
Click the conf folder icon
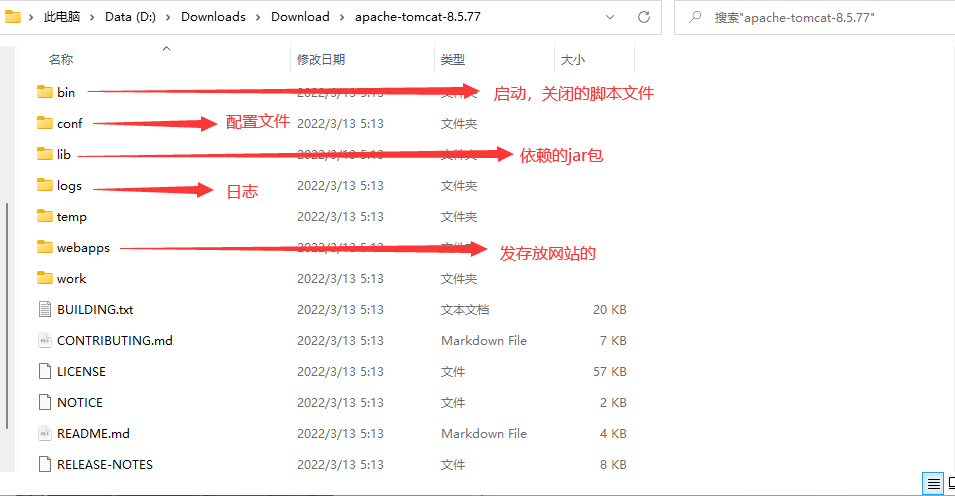44,123
